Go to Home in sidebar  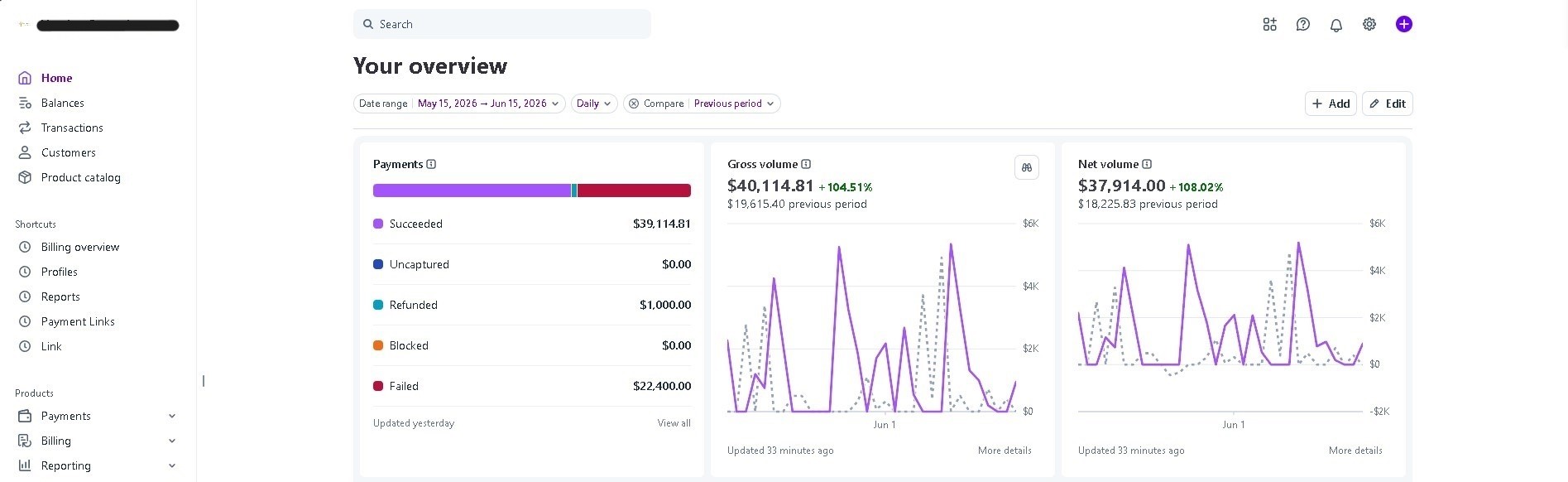point(57,78)
